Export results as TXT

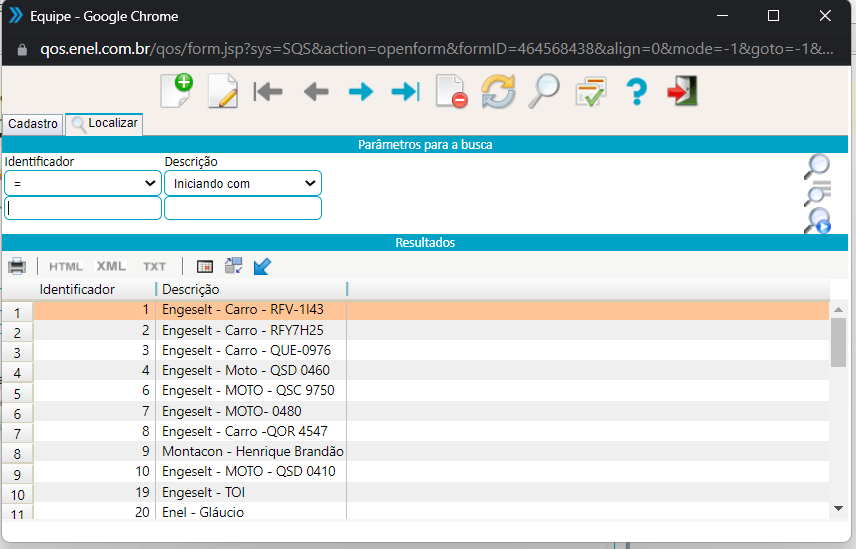click(x=154, y=266)
